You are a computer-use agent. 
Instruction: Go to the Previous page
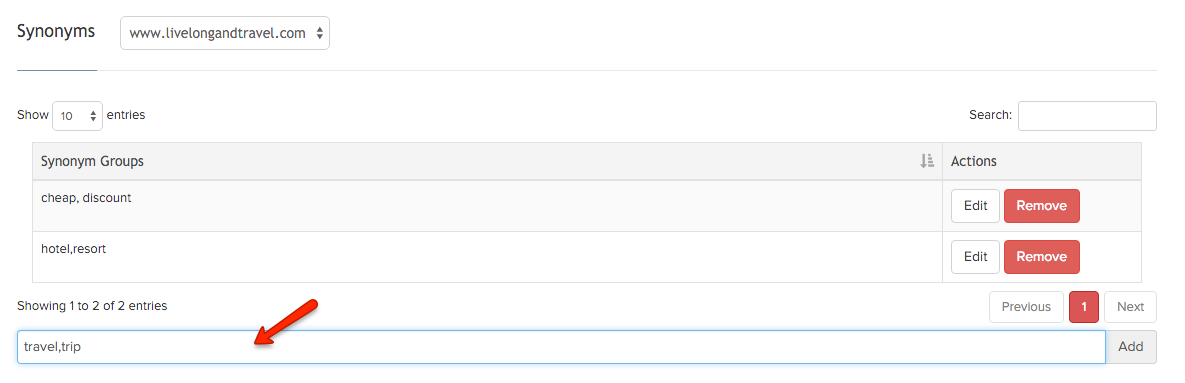(x=1026, y=307)
